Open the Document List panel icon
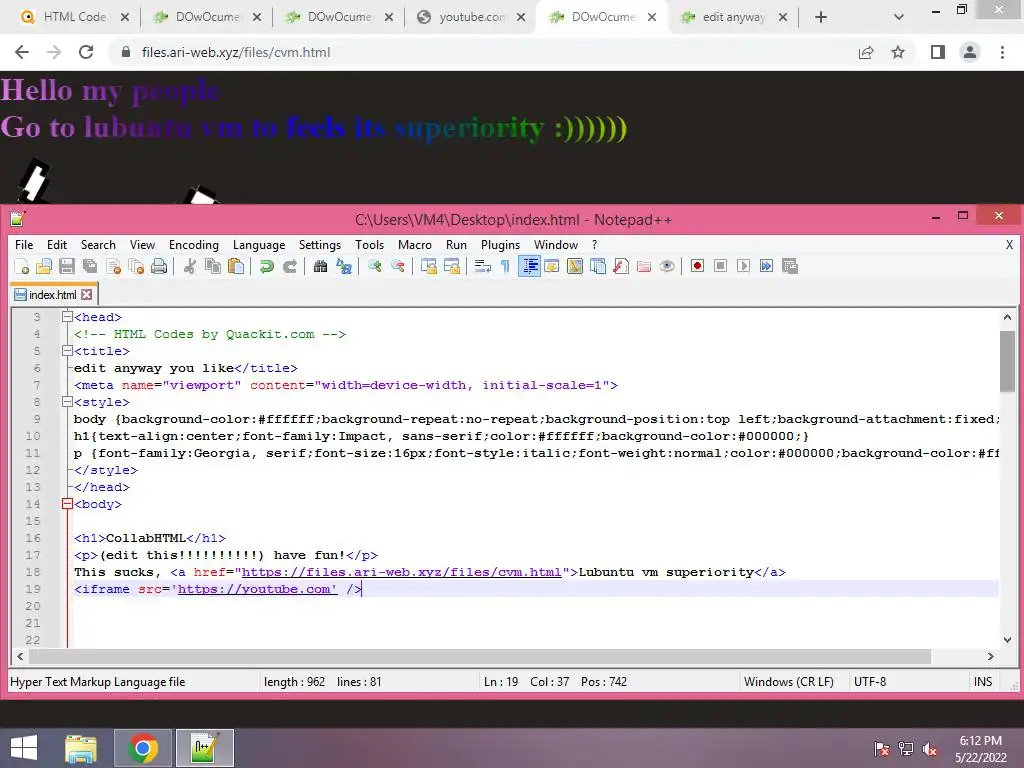Image resolution: width=1024 pixels, height=768 pixels. point(598,266)
